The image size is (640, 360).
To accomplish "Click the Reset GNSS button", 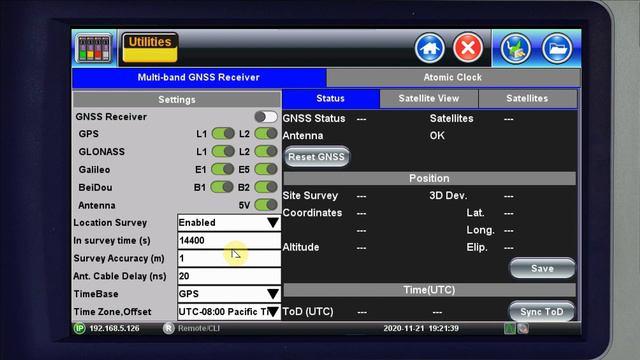I will [x=316, y=157].
